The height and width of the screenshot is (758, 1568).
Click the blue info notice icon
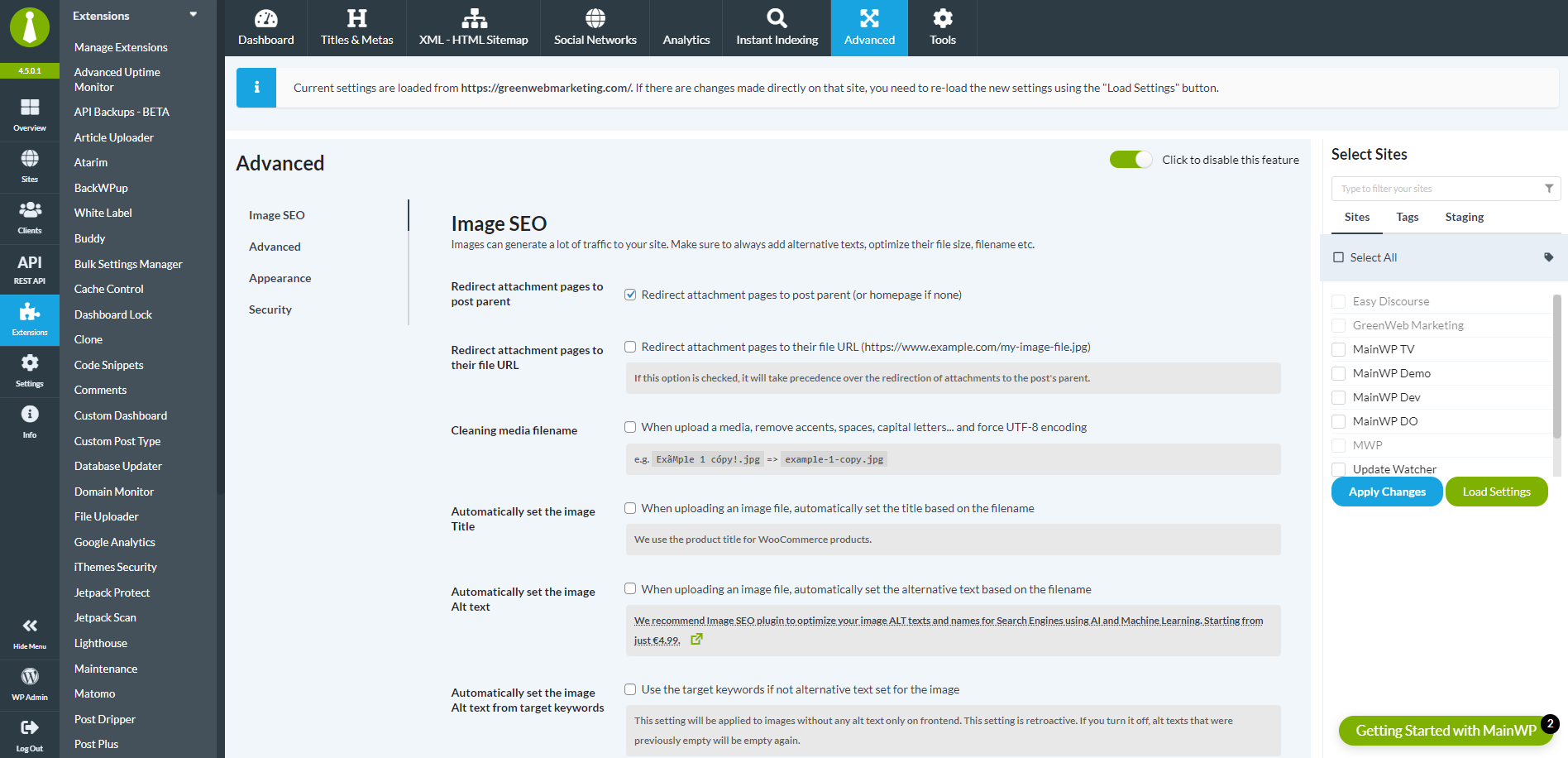pos(256,88)
